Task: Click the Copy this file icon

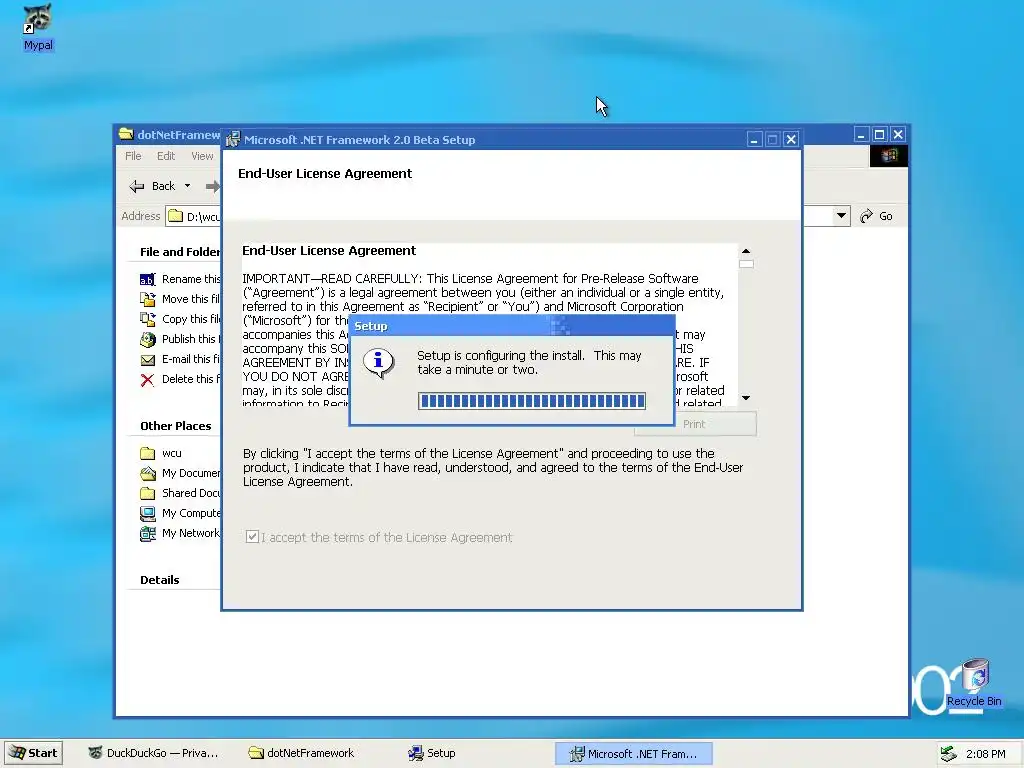Action: [148, 319]
